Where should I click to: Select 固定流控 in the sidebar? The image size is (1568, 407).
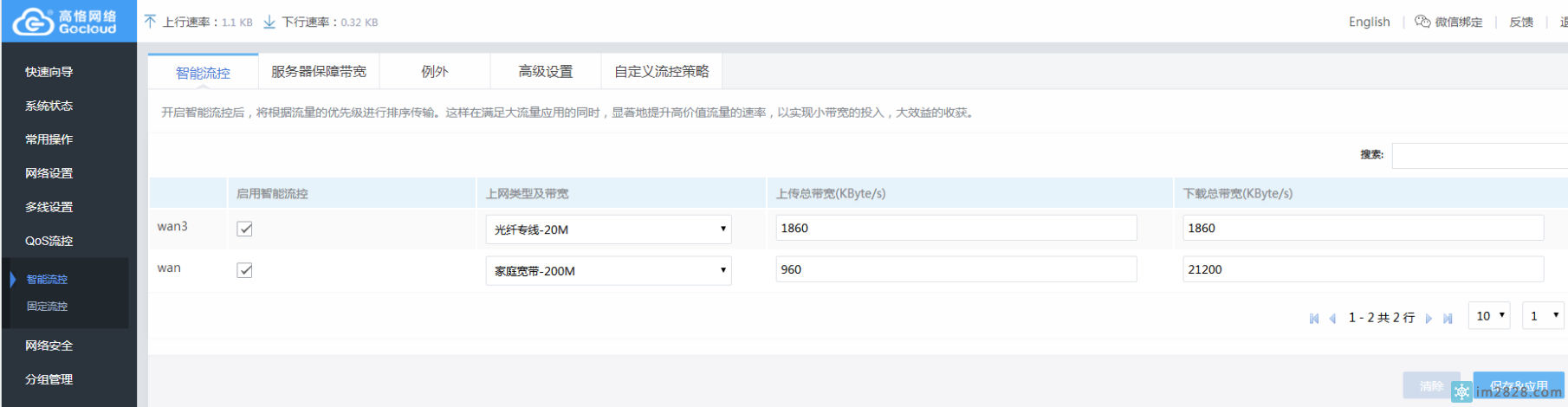(x=47, y=307)
